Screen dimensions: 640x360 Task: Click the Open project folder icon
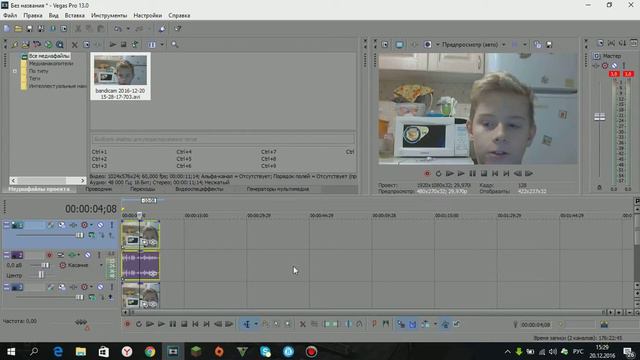pyautogui.click(x=18, y=29)
